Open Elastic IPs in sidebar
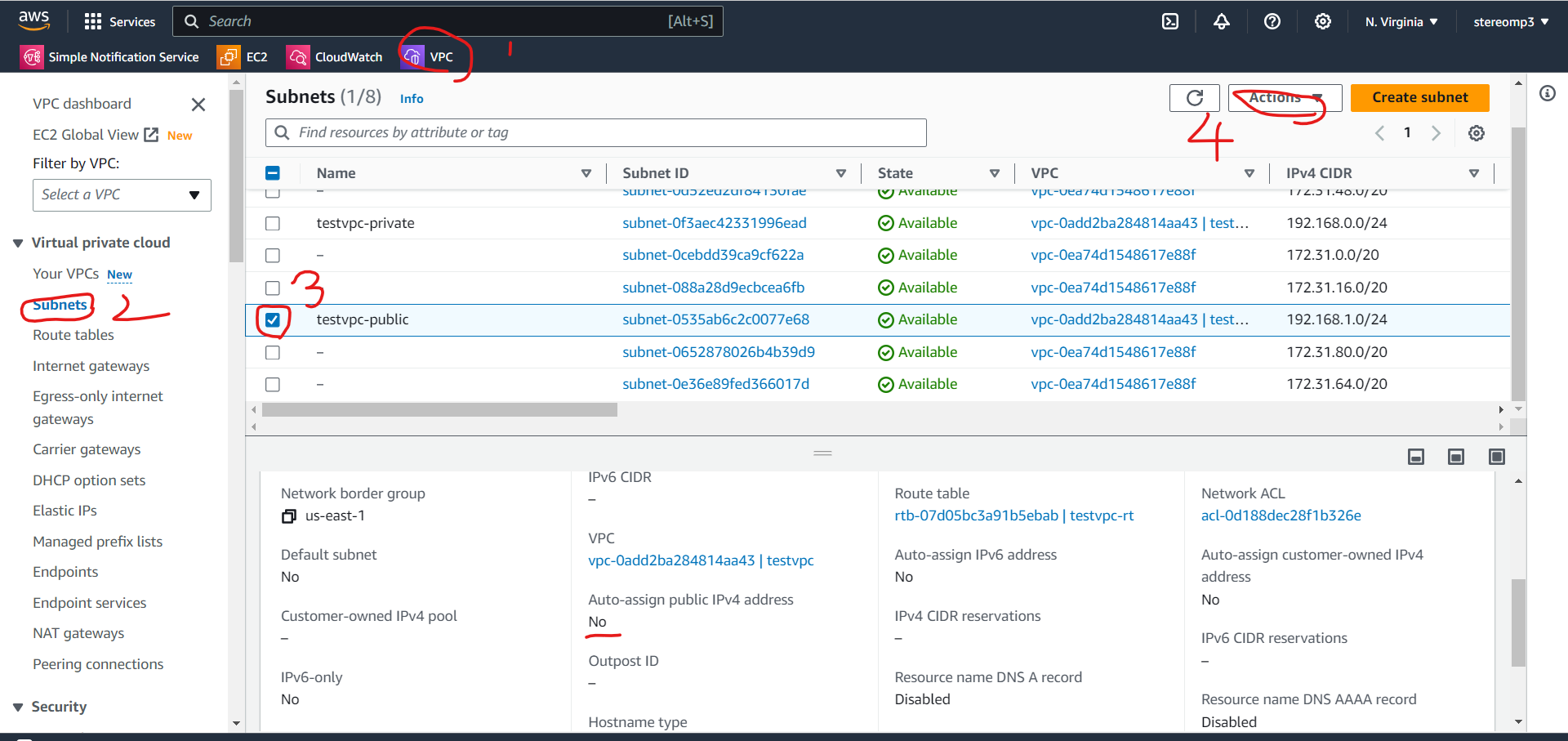The width and height of the screenshot is (1568, 741). [65, 511]
